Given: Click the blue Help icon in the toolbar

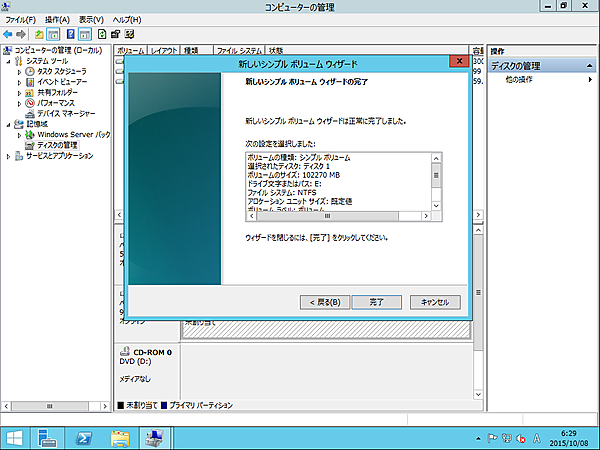Looking at the screenshot, I should pos(71,34).
